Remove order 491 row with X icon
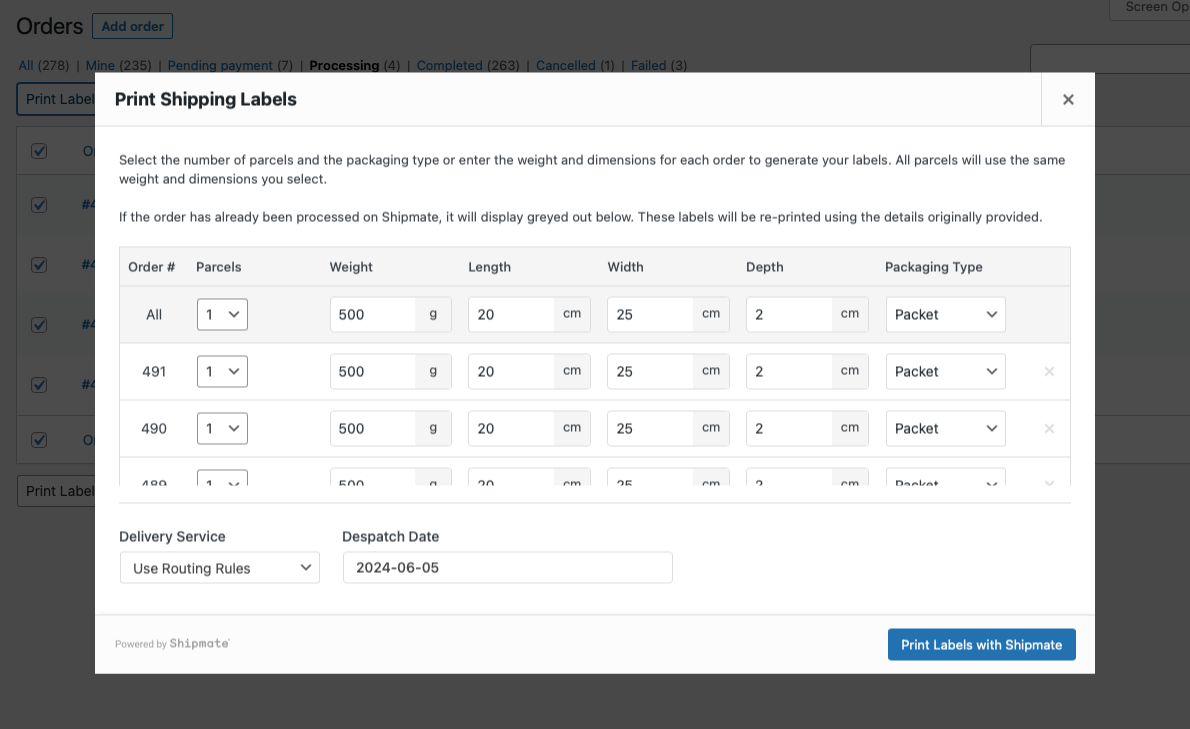 (1049, 372)
